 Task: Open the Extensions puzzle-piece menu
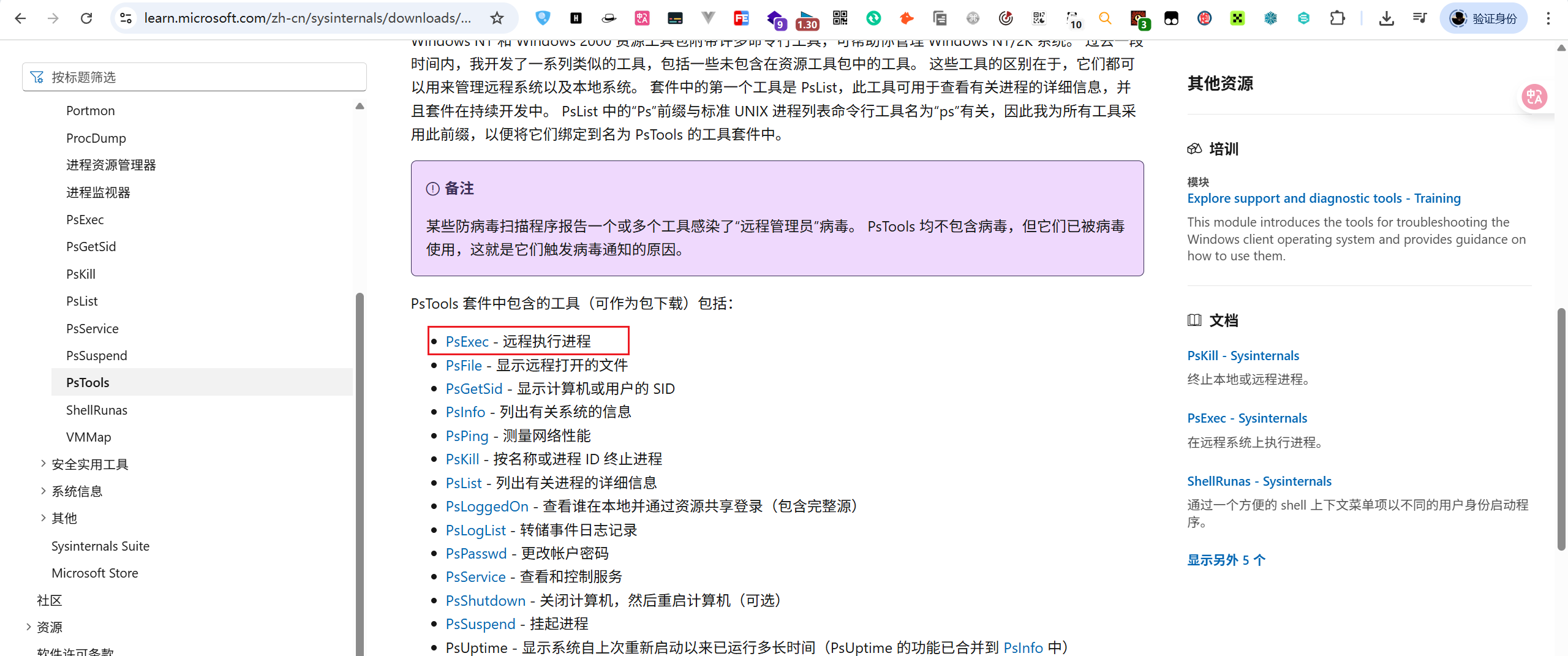1337,18
